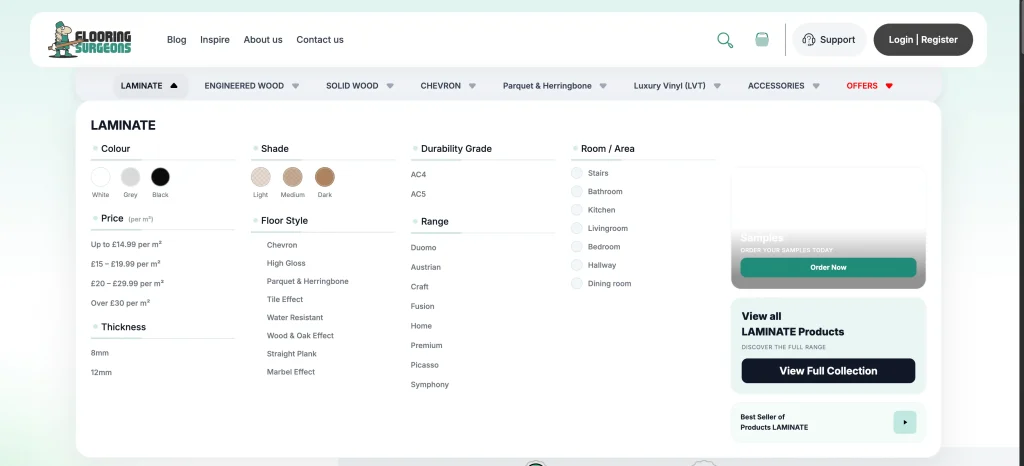Screen dimensions: 1024x466
Task: Open the Chevron floor style
Action: point(282,245)
